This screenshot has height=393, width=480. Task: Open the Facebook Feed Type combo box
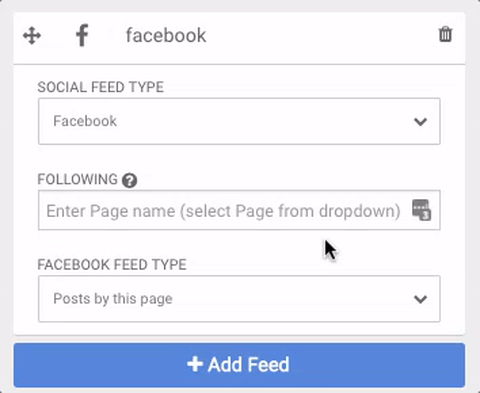tap(239, 299)
